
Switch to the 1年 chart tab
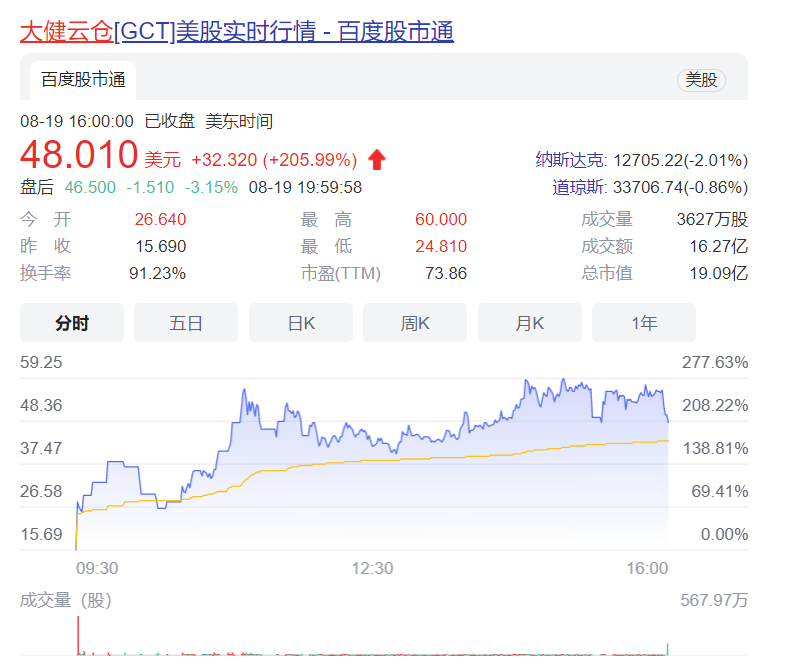pyautogui.click(x=644, y=323)
